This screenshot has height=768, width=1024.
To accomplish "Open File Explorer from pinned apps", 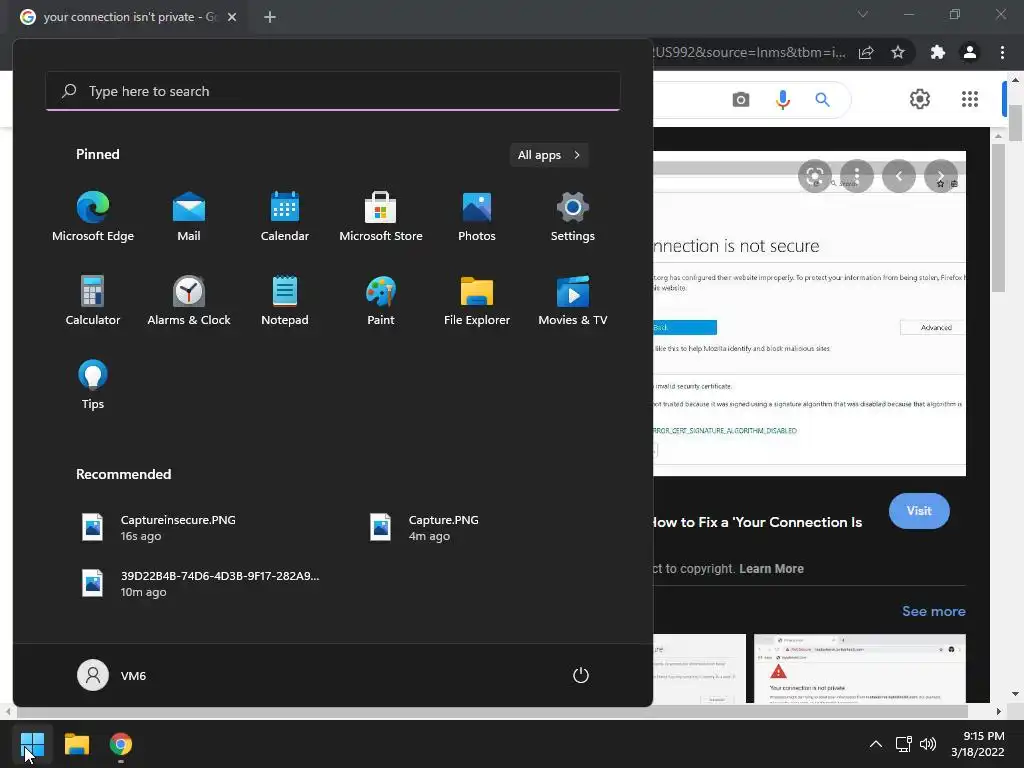I will click(x=477, y=301).
